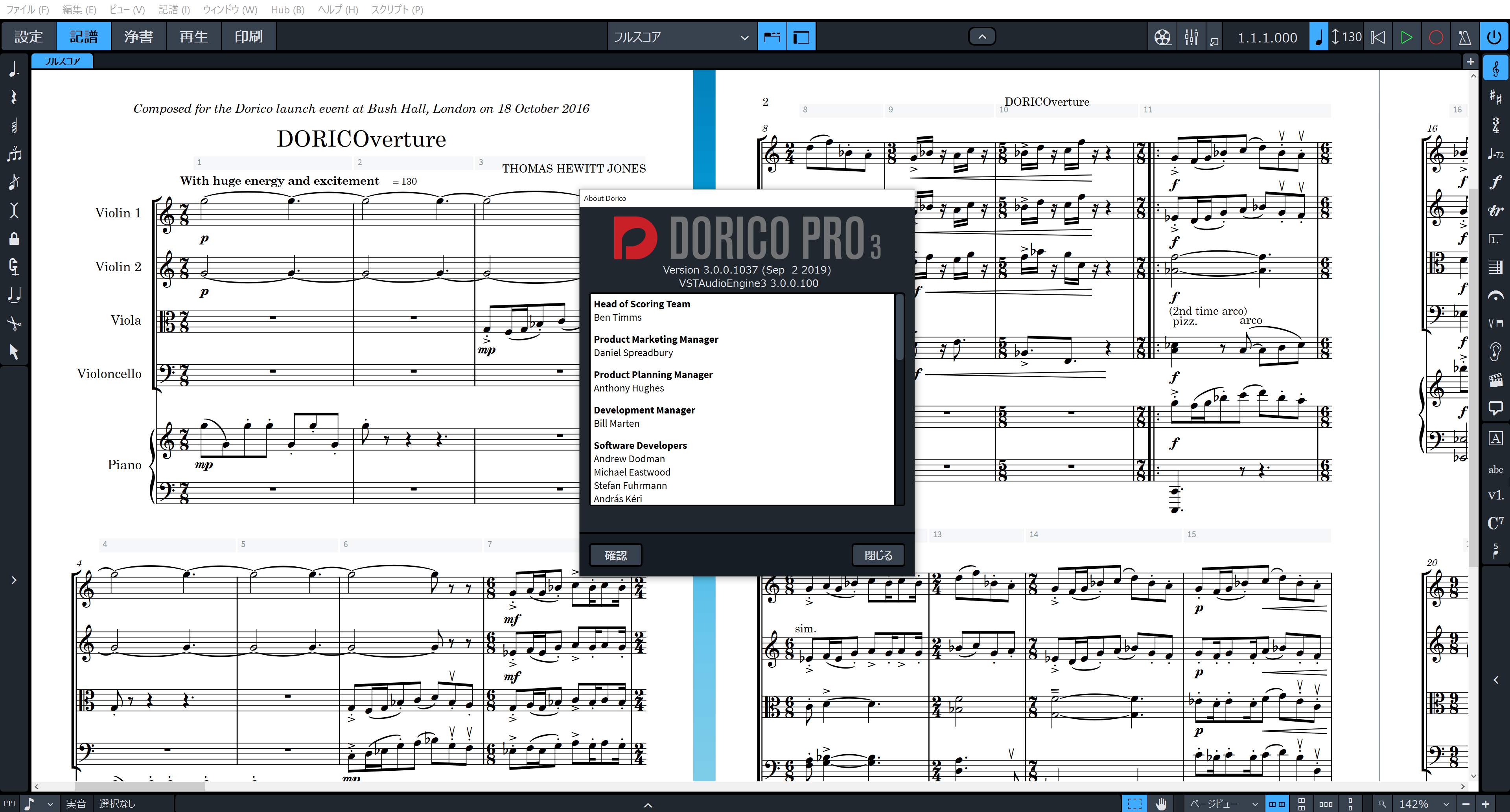Open the playing techniques panel
This screenshot has height=812, width=1510.
coord(1495,323)
